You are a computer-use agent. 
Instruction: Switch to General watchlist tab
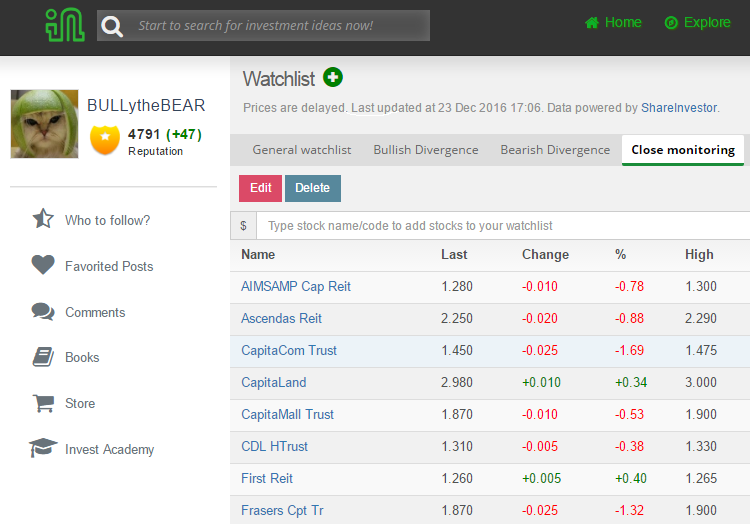click(302, 150)
